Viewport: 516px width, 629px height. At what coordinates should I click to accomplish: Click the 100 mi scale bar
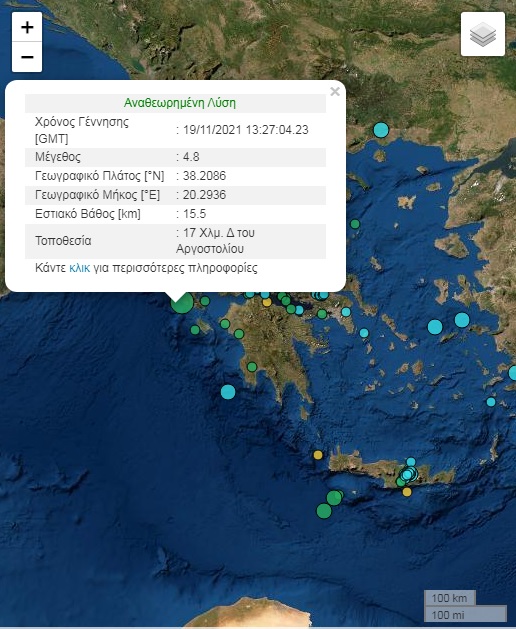tap(465, 614)
